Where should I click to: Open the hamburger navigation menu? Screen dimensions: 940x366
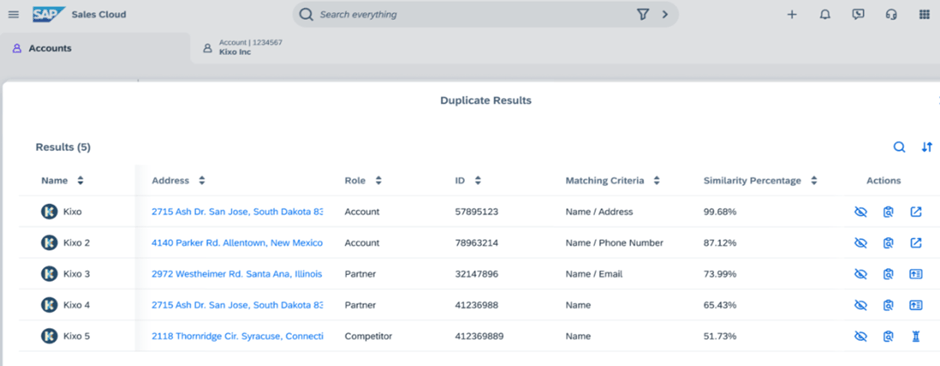(x=13, y=14)
